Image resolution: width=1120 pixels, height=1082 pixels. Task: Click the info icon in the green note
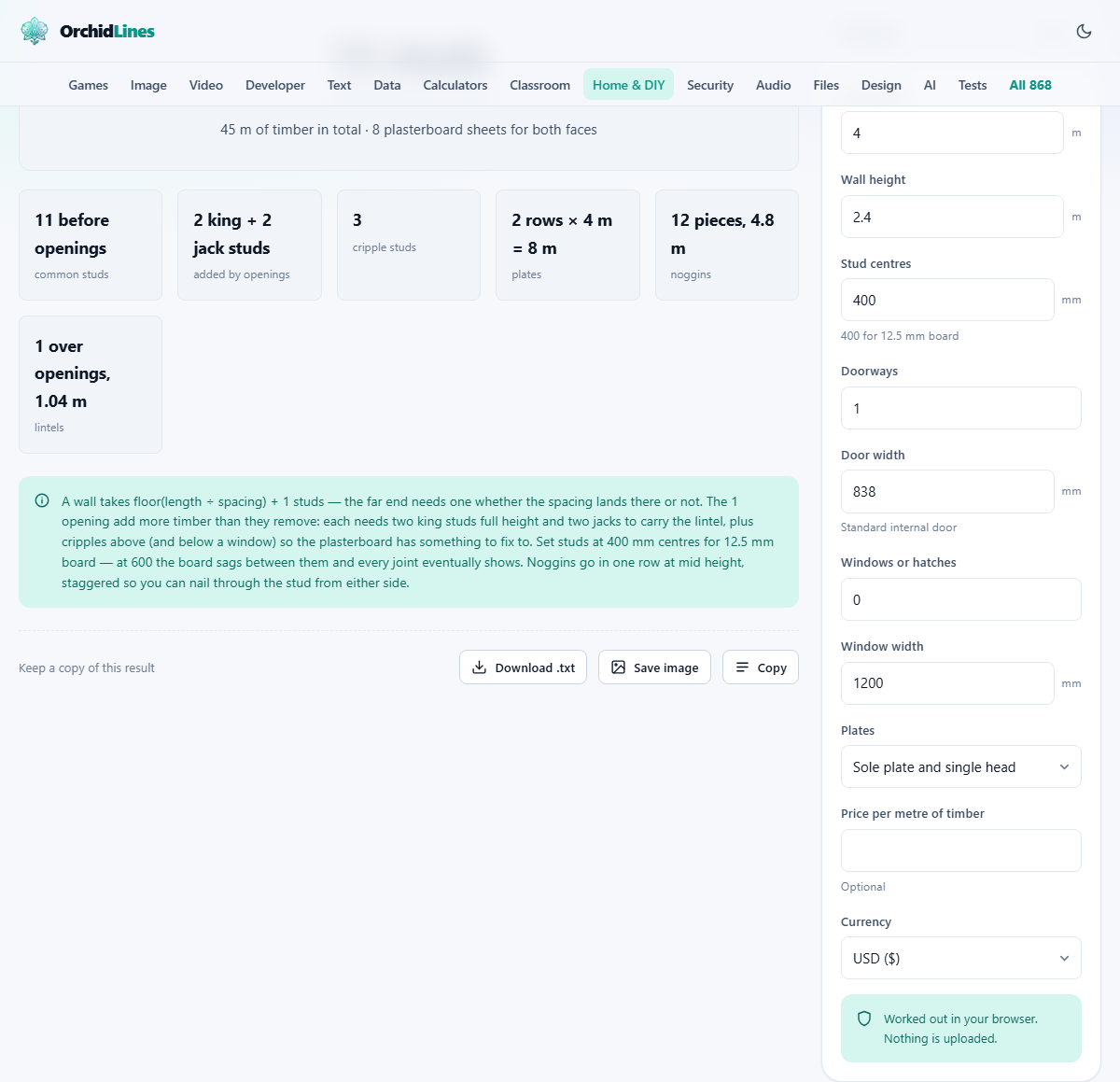(x=42, y=500)
